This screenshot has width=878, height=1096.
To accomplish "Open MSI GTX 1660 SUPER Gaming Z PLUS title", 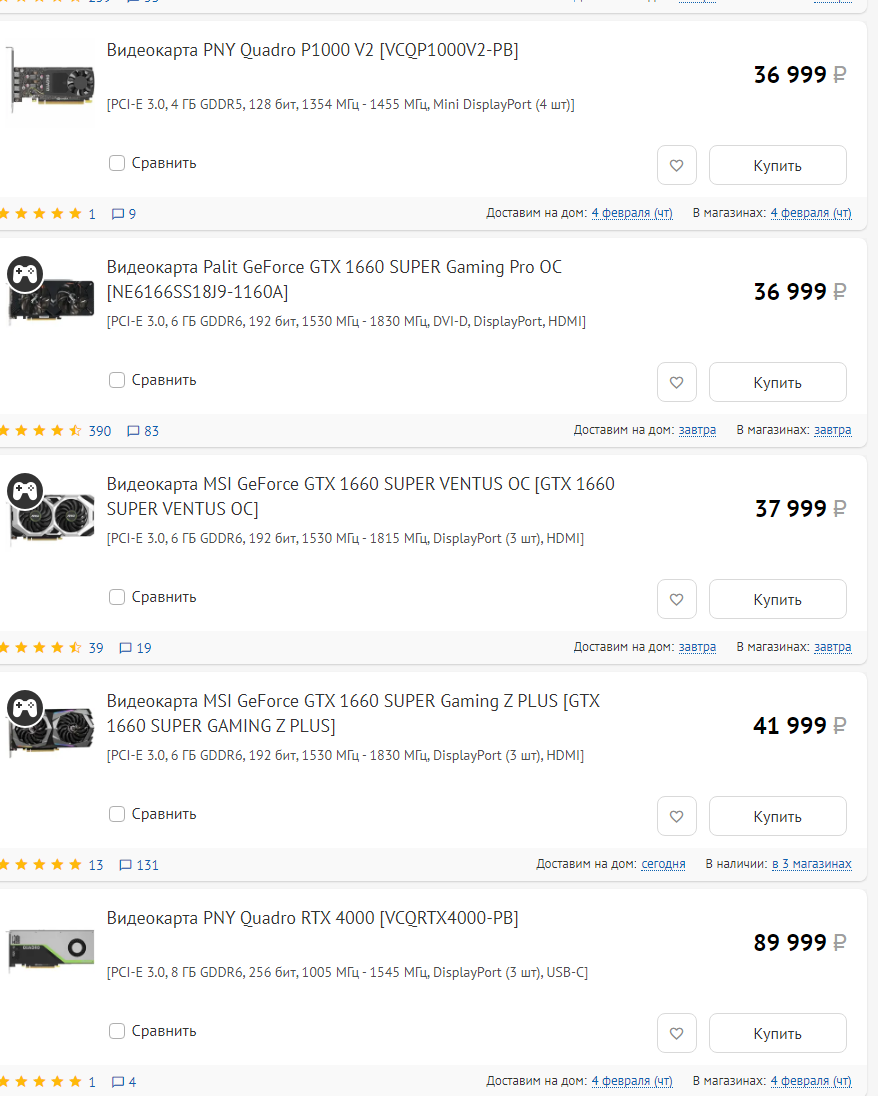I will 353,713.
